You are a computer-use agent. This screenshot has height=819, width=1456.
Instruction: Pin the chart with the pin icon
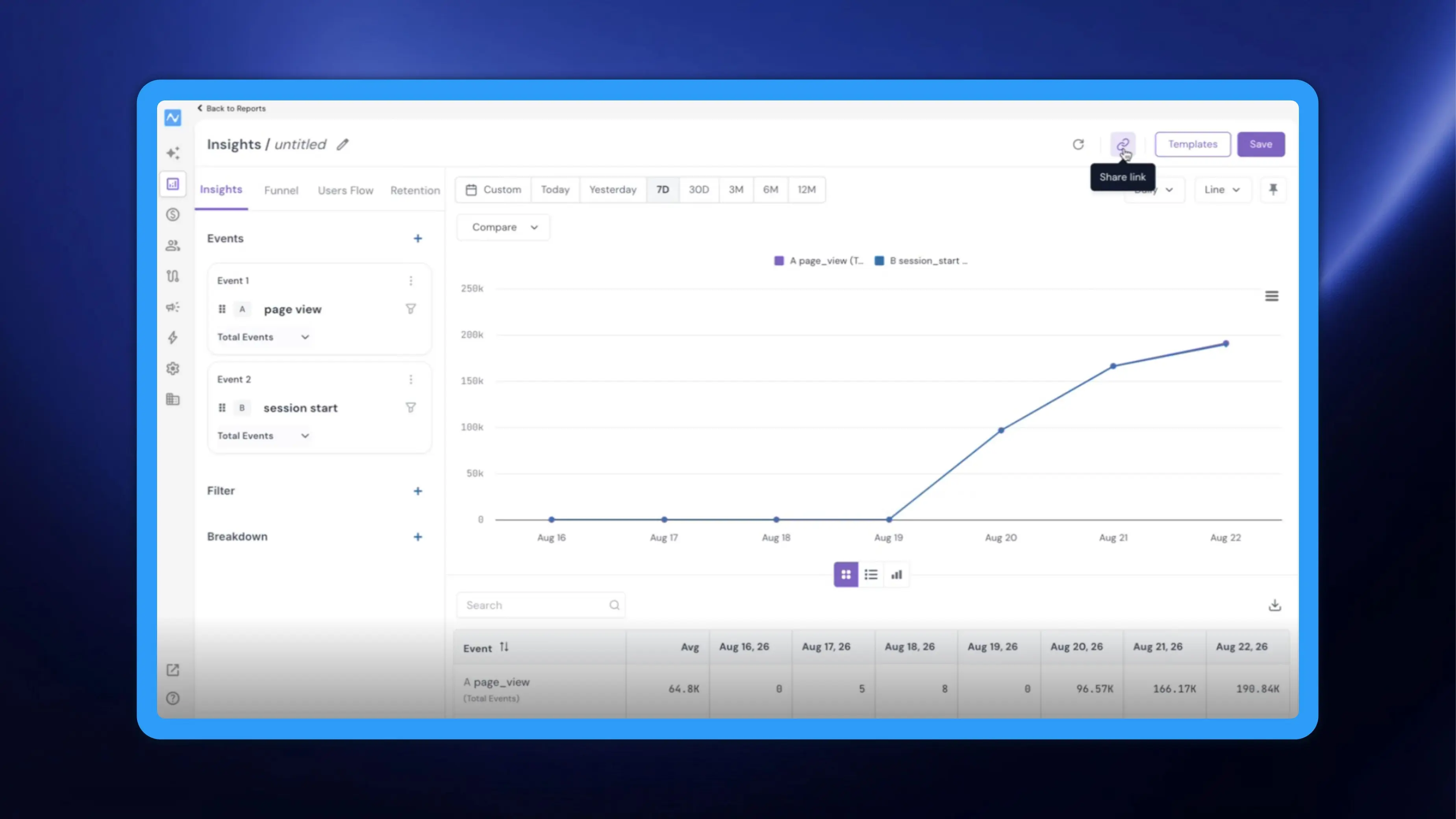1273,189
